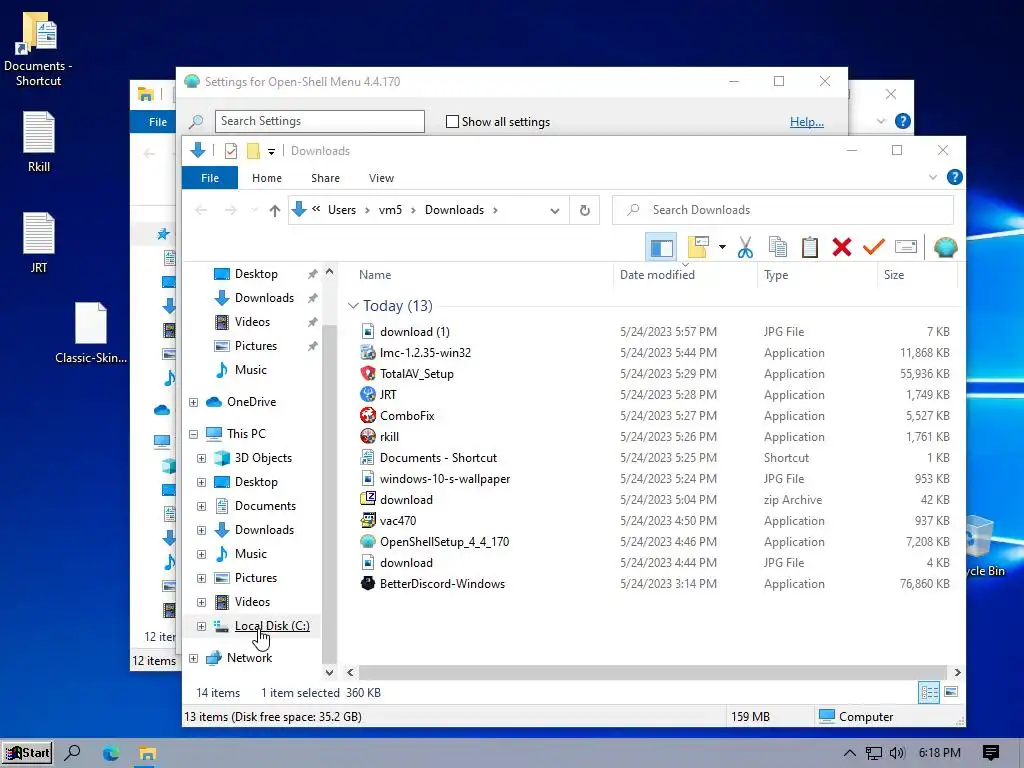Screen dimensions: 1024x768
Task: Open File tab in background Explorer window
Action: tap(155, 122)
